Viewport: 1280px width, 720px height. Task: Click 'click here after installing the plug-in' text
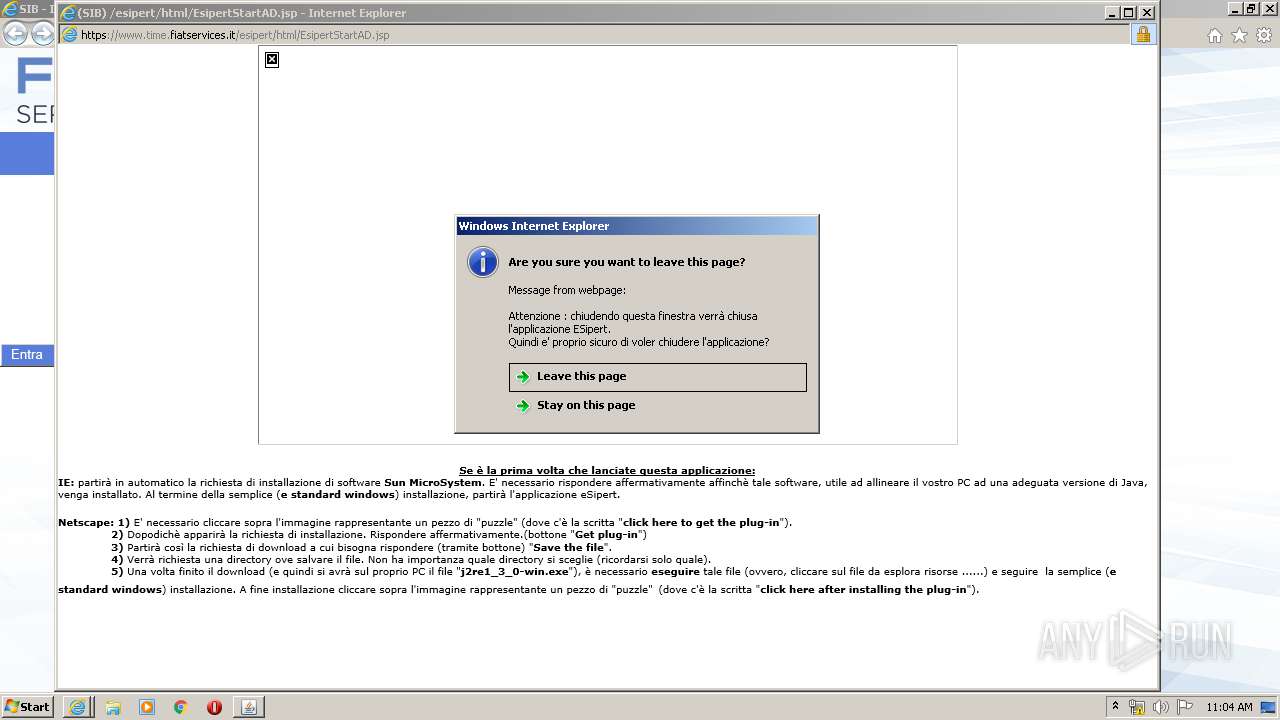point(863,590)
